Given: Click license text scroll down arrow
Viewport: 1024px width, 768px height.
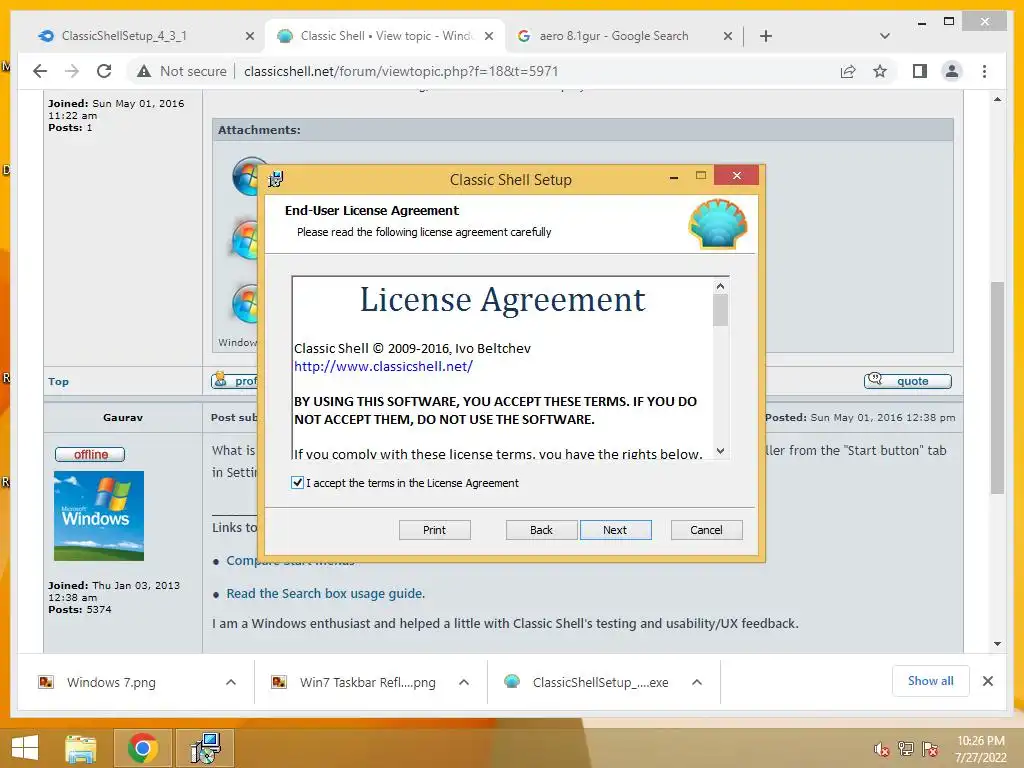Looking at the screenshot, I should [x=720, y=451].
